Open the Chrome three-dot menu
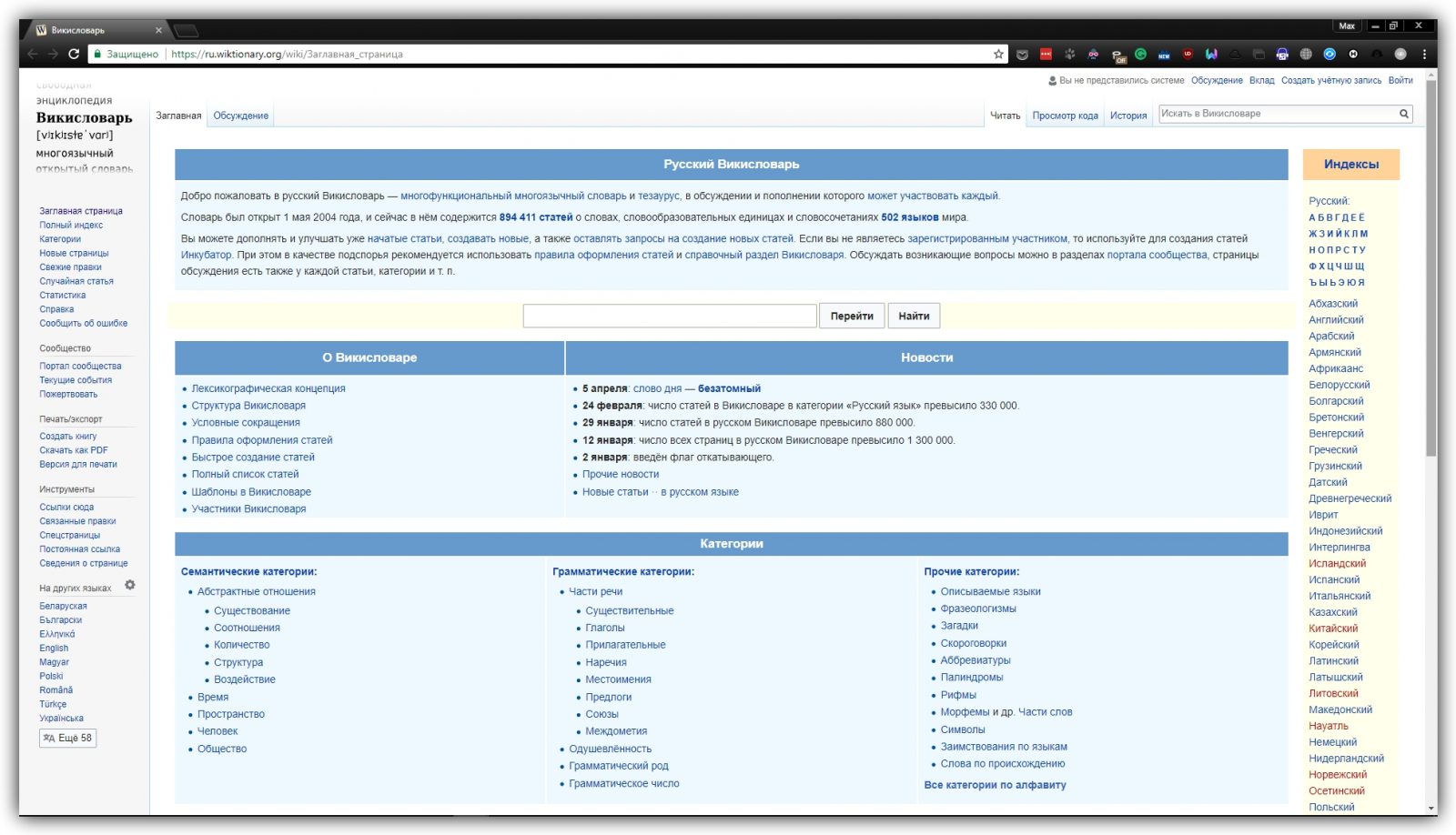Viewport: 1456px width, 835px height. (1424, 55)
